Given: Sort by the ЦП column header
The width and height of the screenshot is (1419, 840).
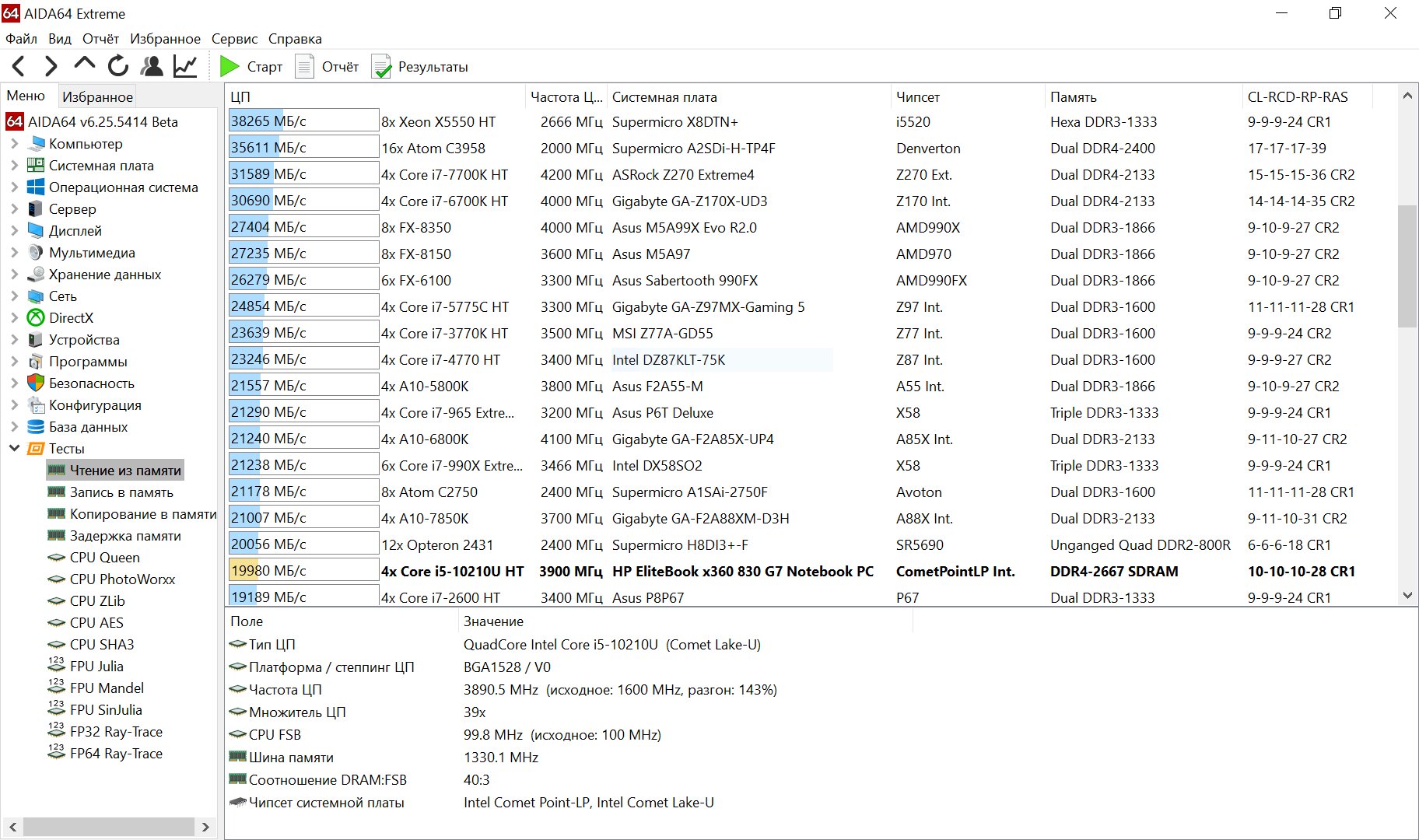Looking at the screenshot, I should [375, 97].
